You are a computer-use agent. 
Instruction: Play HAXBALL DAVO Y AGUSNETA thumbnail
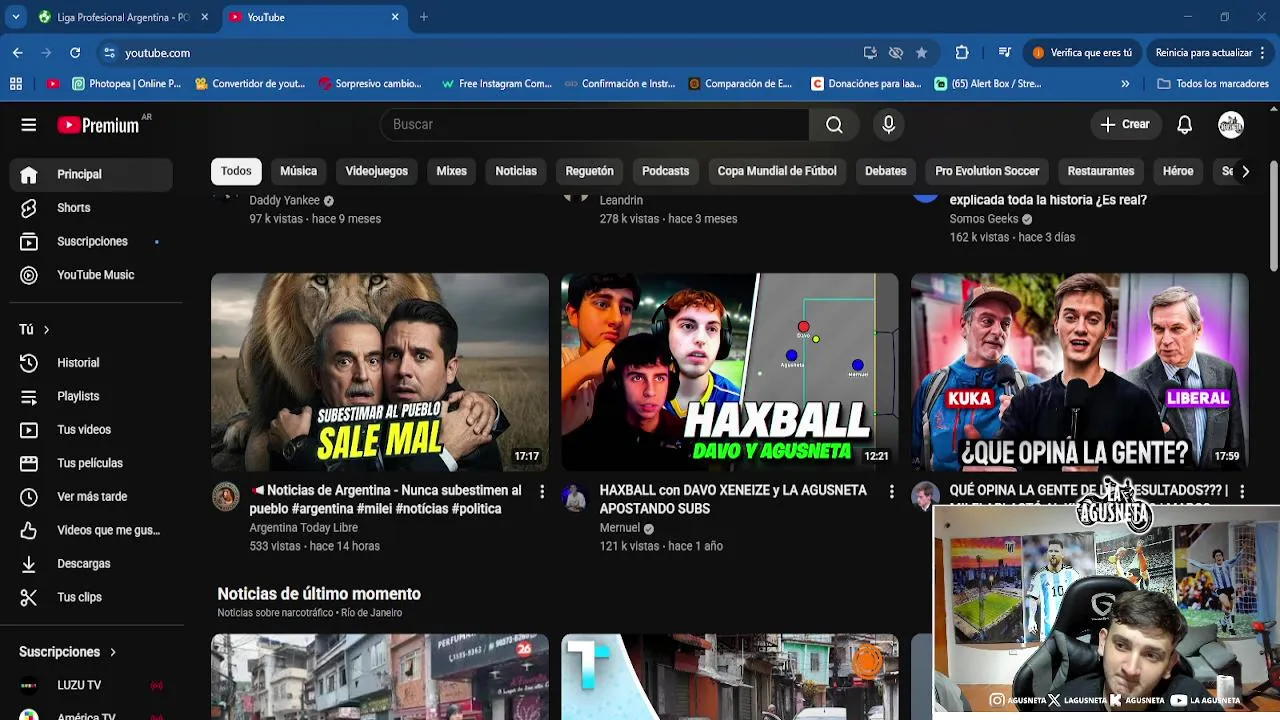click(730, 372)
